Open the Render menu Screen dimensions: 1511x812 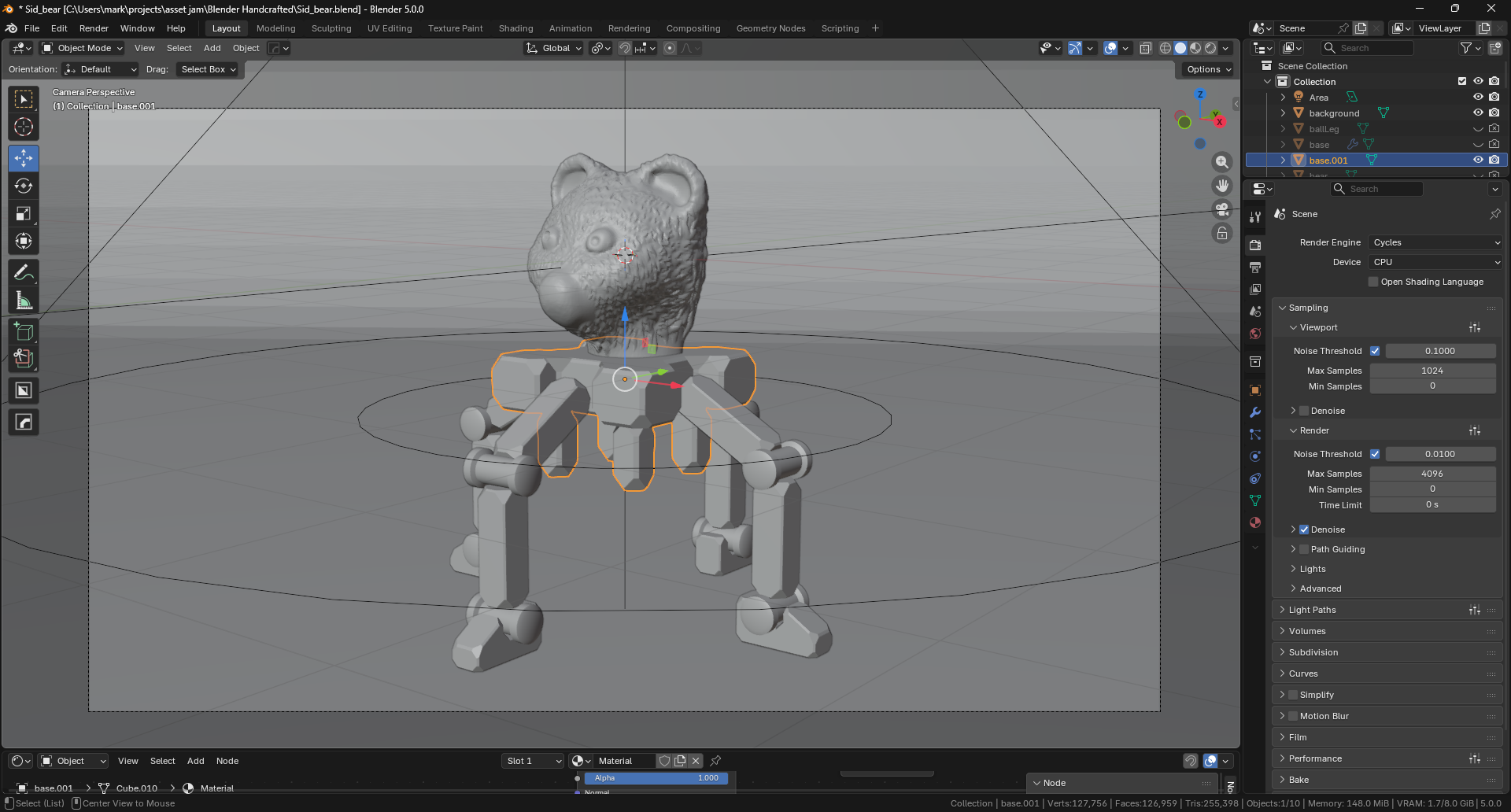click(94, 28)
